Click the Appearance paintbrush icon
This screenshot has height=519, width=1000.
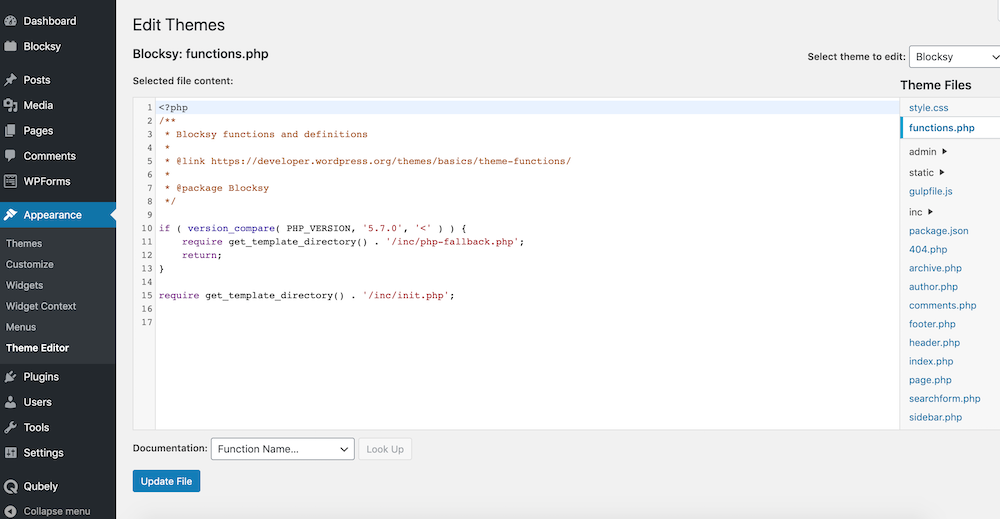click(x=10, y=215)
